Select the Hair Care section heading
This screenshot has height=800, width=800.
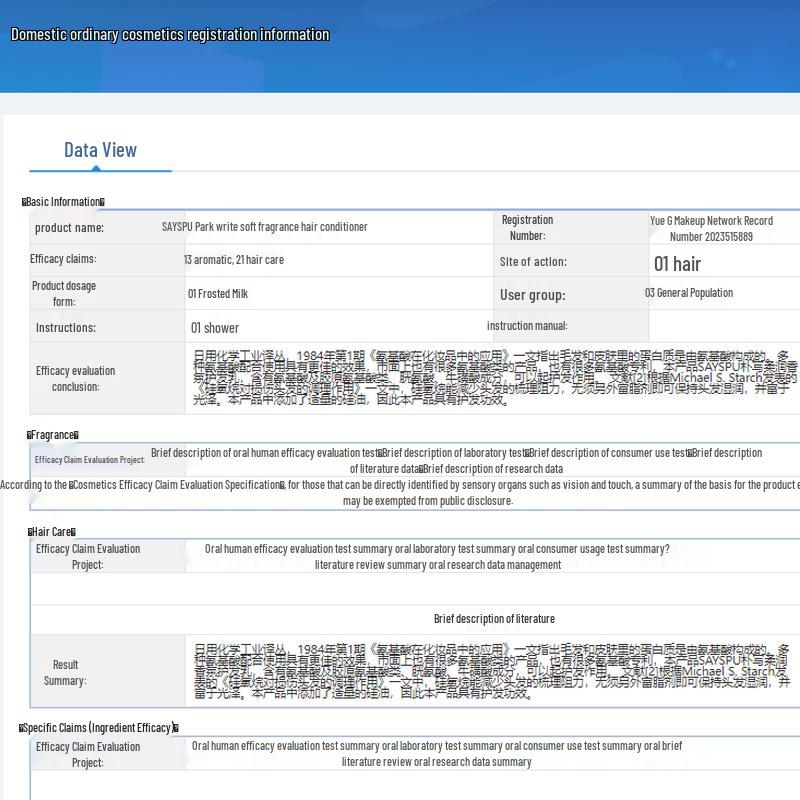click(52, 532)
